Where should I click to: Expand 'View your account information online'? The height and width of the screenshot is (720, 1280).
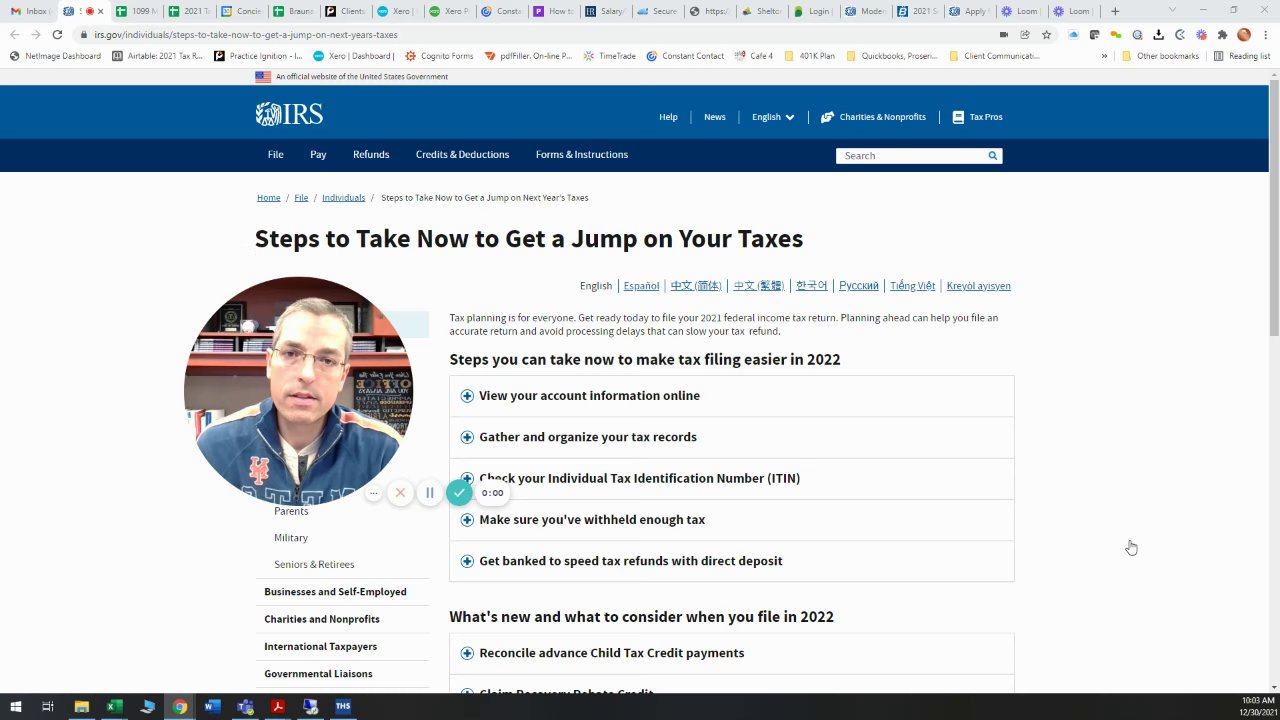click(732, 396)
